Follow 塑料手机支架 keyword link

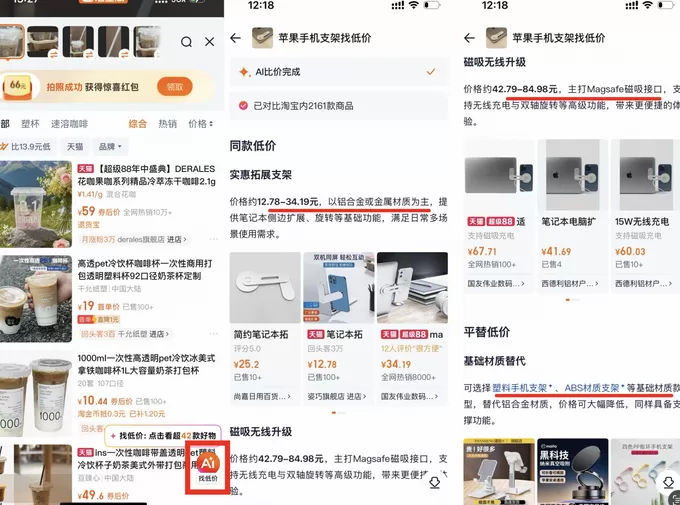(522, 387)
